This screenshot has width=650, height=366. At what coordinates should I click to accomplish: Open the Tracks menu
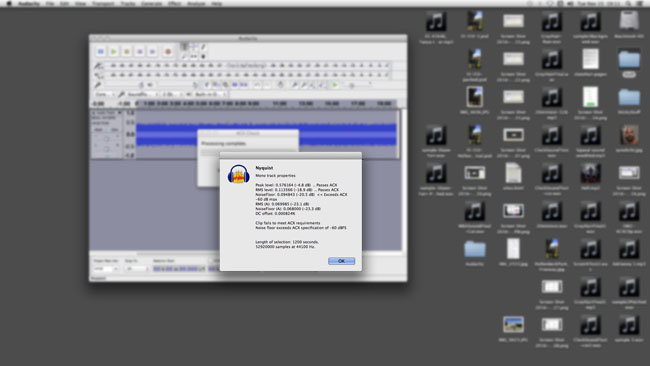128,3
